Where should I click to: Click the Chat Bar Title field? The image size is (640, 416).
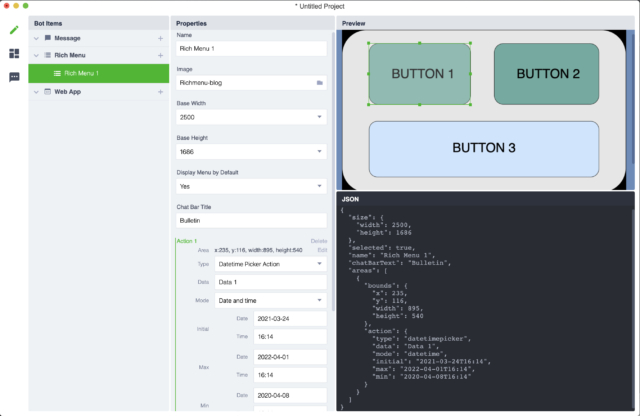coord(251,220)
